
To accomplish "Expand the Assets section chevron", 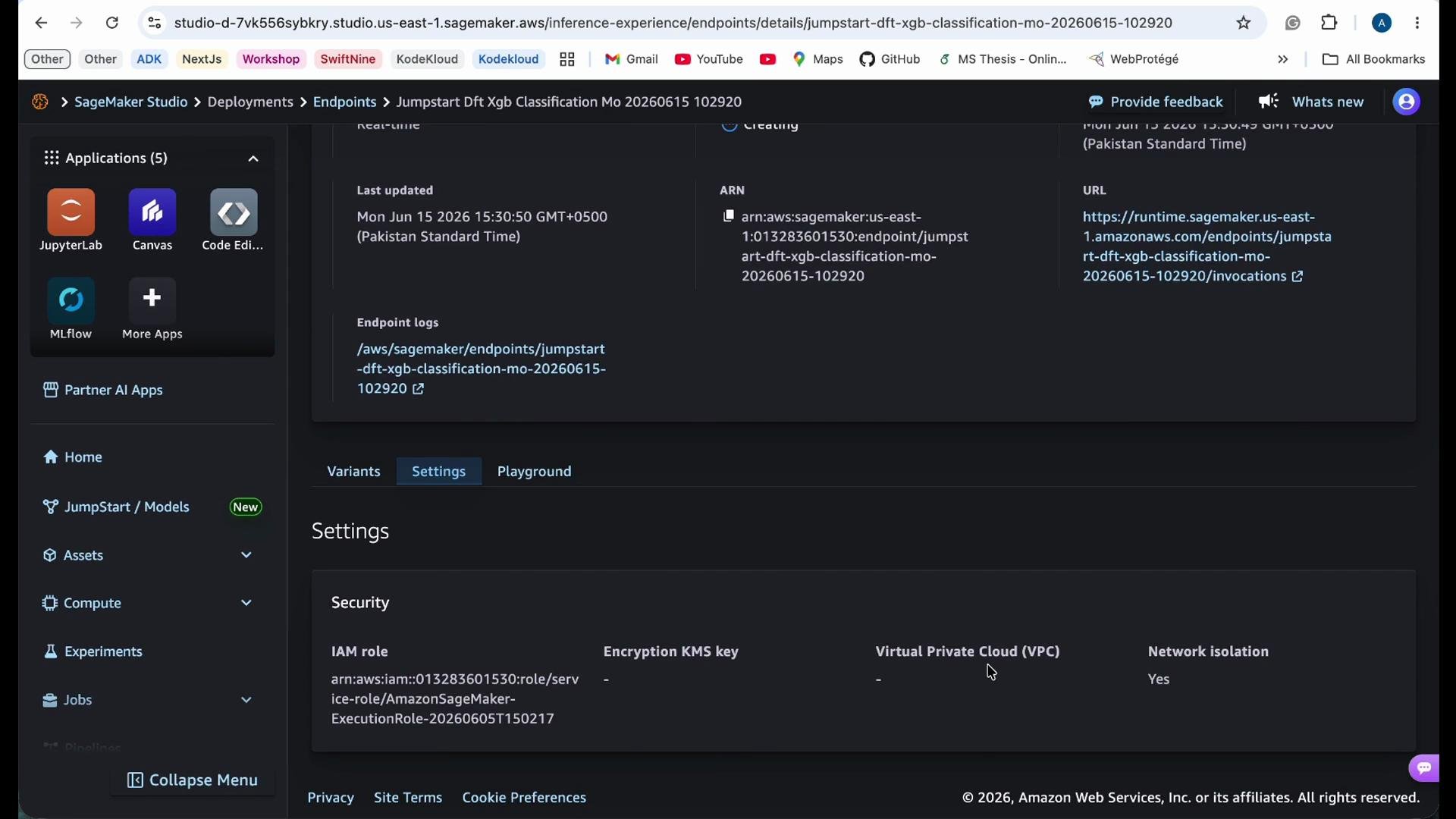I will (246, 556).
